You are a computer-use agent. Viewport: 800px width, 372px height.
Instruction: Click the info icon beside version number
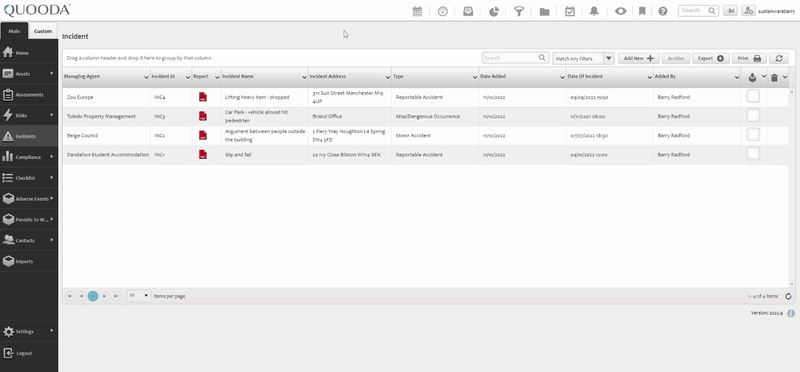[791, 313]
